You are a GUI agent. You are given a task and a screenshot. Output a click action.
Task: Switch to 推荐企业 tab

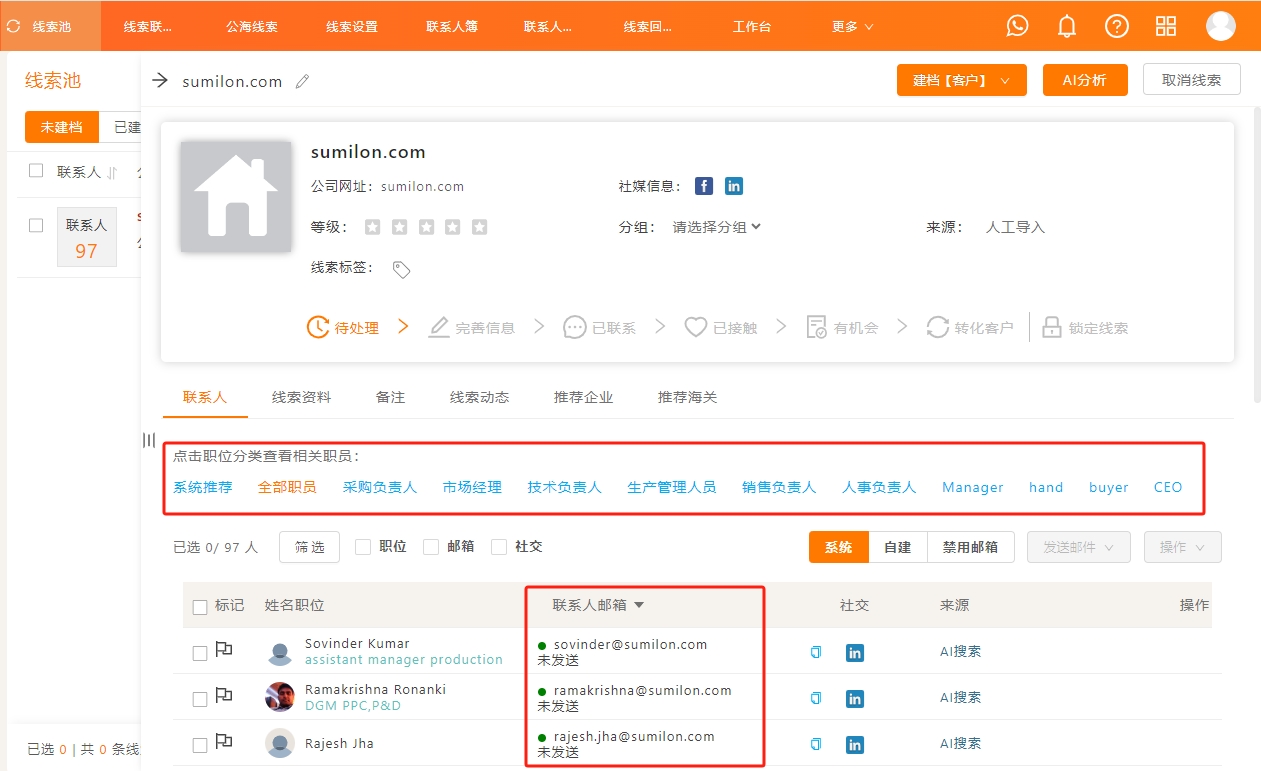pos(583,397)
